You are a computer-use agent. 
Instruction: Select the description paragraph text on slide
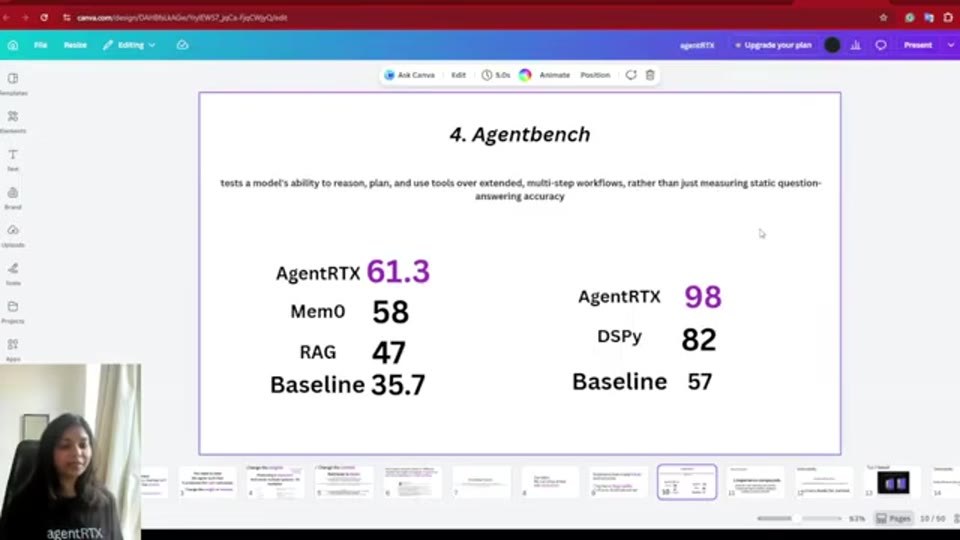click(x=520, y=189)
